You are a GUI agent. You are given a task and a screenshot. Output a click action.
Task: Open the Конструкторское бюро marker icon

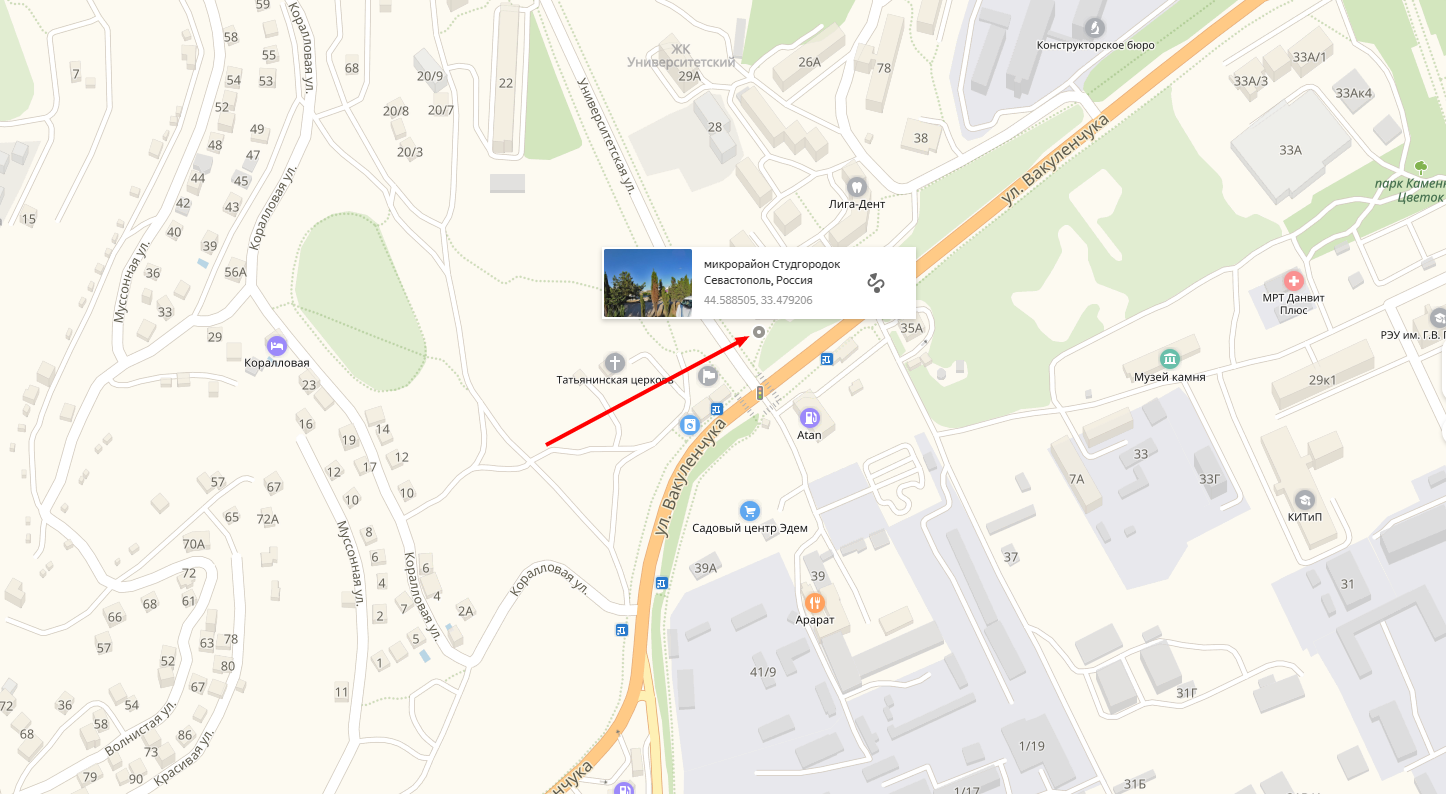(1095, 27)
